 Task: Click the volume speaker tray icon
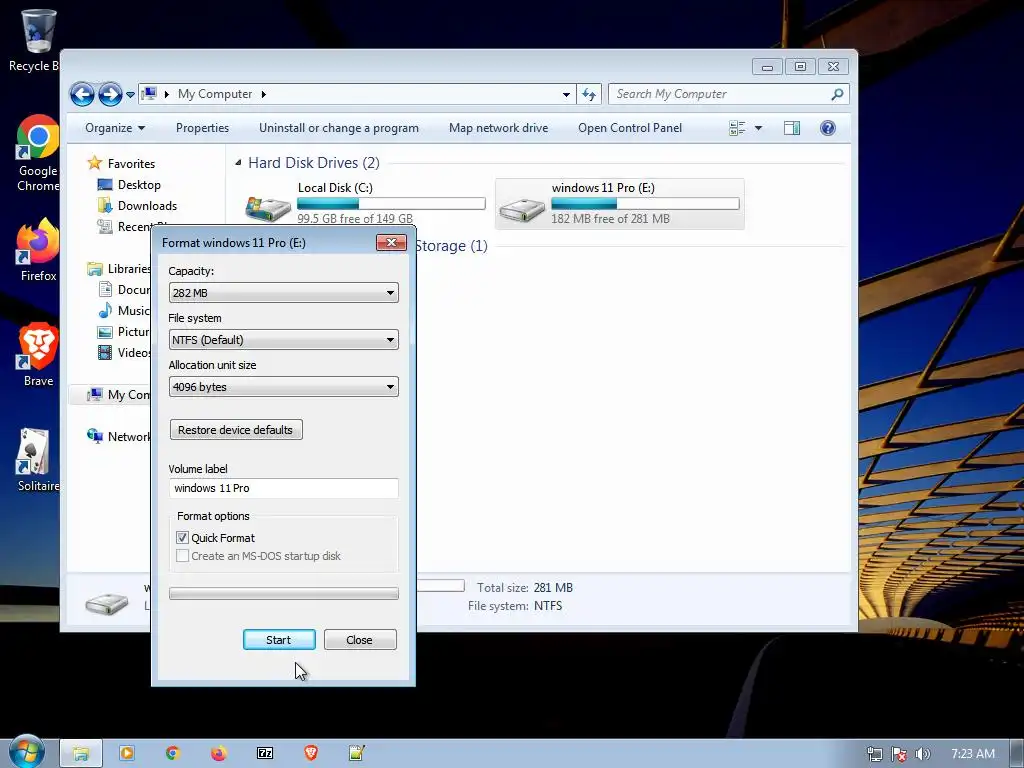coord(923,754)
